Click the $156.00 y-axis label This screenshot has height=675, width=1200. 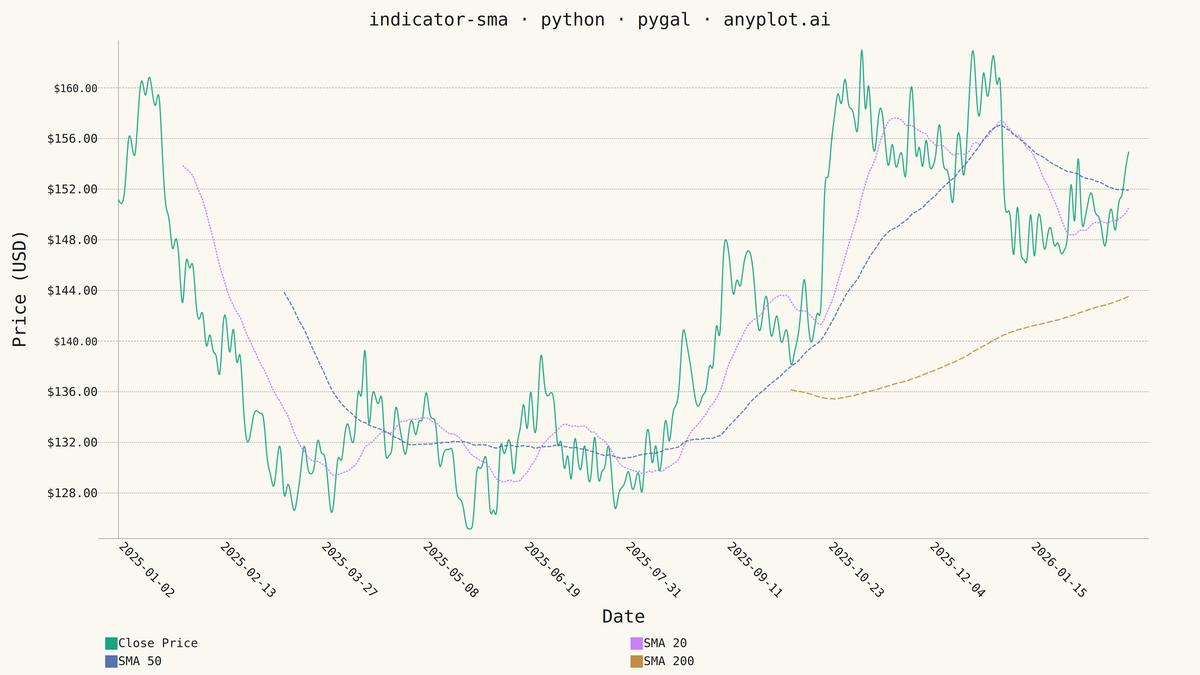click(x=72, y=138)
